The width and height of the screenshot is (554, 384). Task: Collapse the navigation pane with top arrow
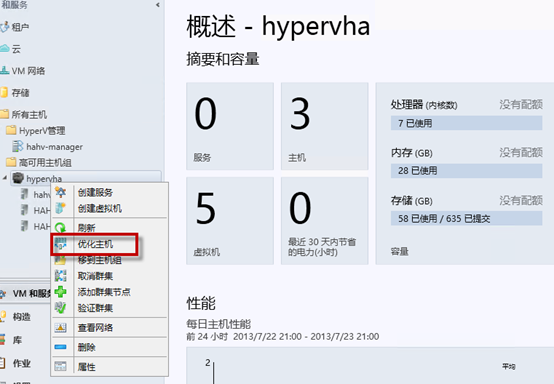point(158,5)
